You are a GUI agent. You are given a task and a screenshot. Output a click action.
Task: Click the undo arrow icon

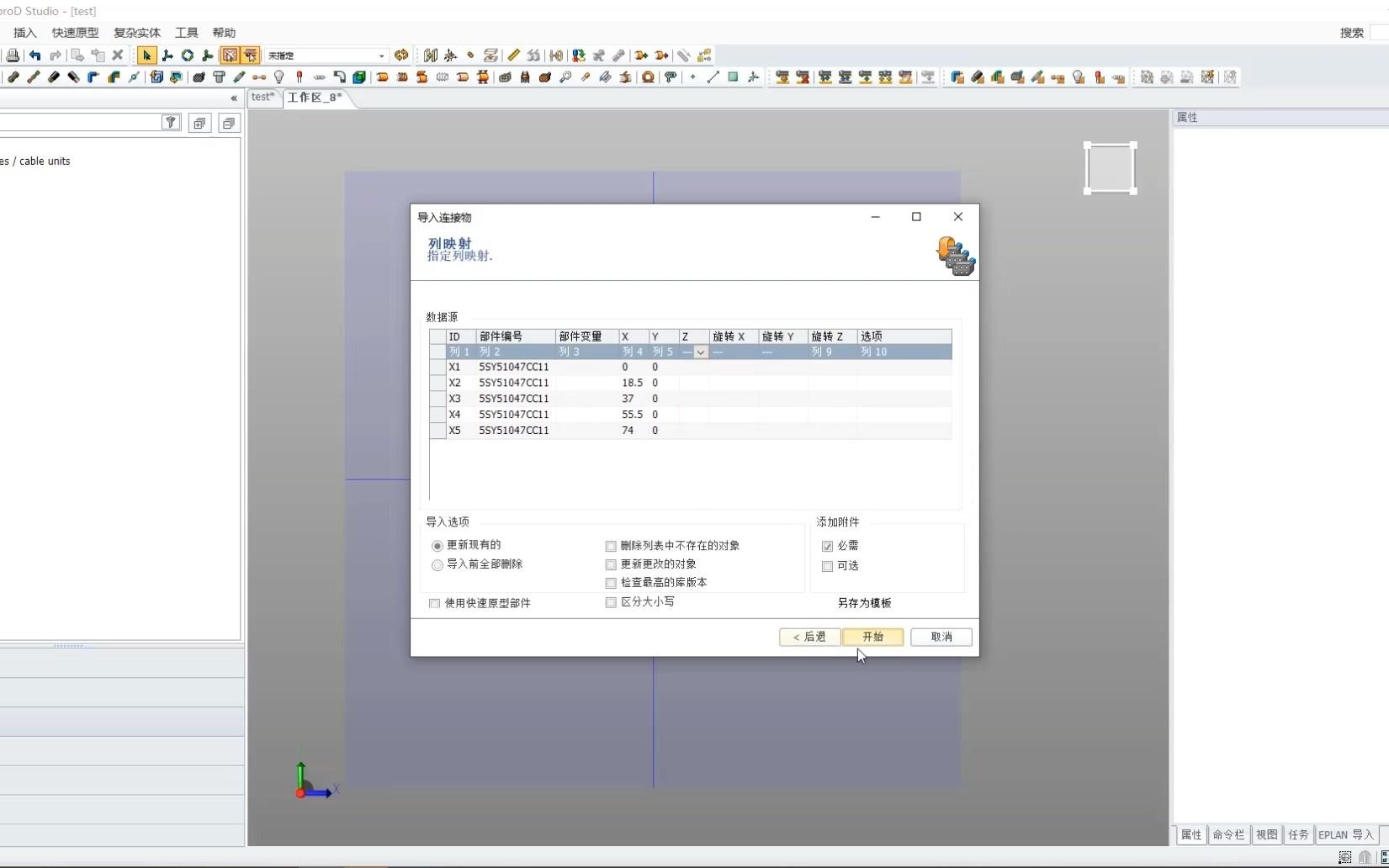(35, 56)
